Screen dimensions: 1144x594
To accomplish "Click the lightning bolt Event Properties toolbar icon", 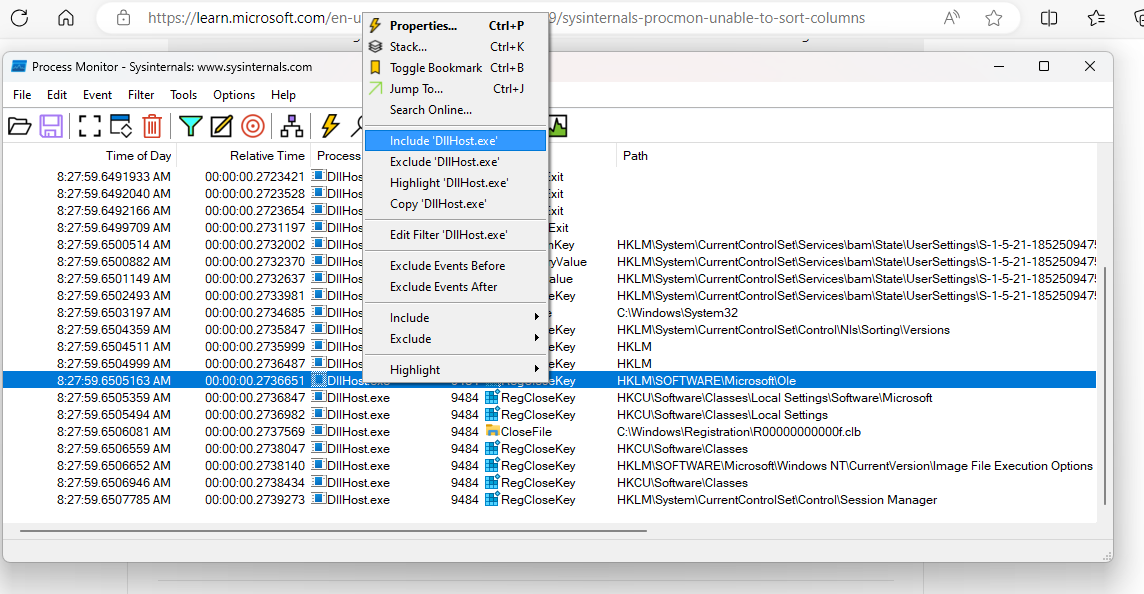I will [331, 126].
